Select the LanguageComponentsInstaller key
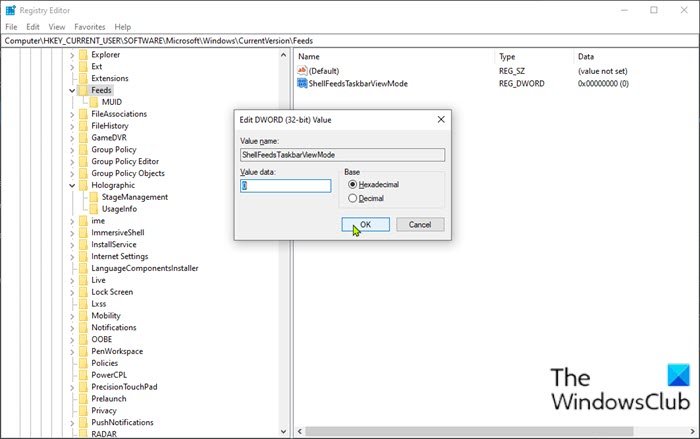Viewport: 700px width, 439px height. pos(145,268)
